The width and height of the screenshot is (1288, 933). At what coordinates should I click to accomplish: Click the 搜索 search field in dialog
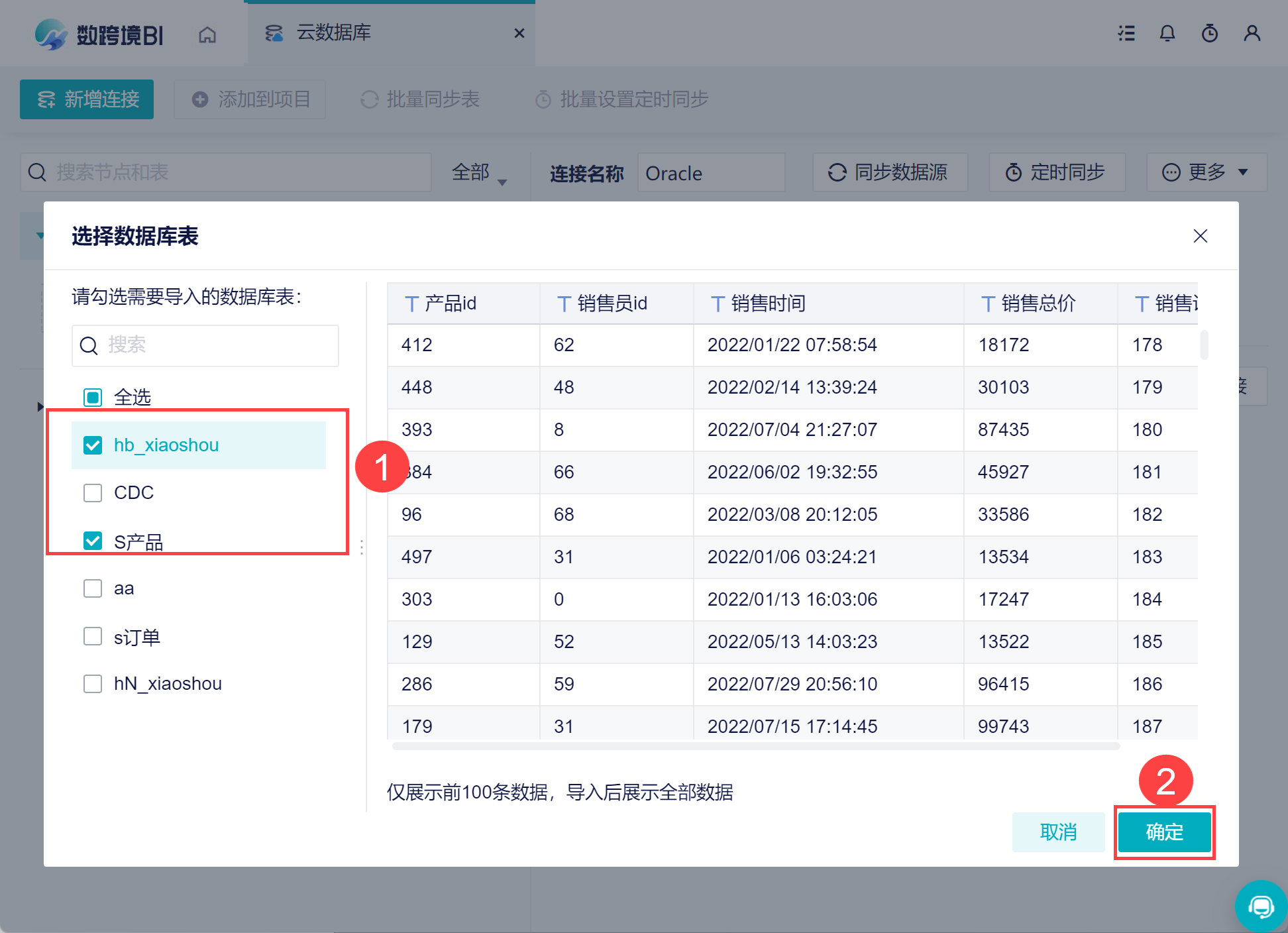205,345
